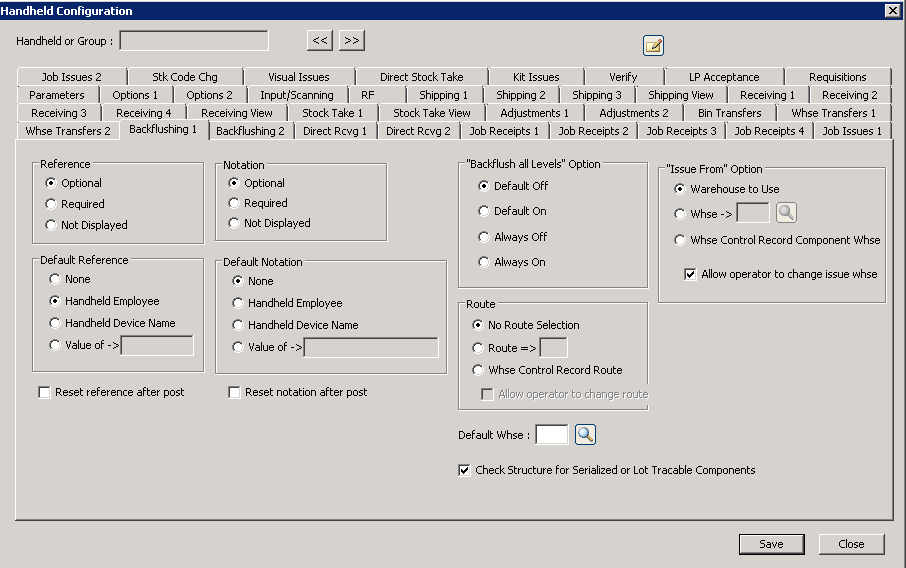Click the Handheld or Group field
The image size is (906, 568).
pyautogui.click(x=194, y=41)
